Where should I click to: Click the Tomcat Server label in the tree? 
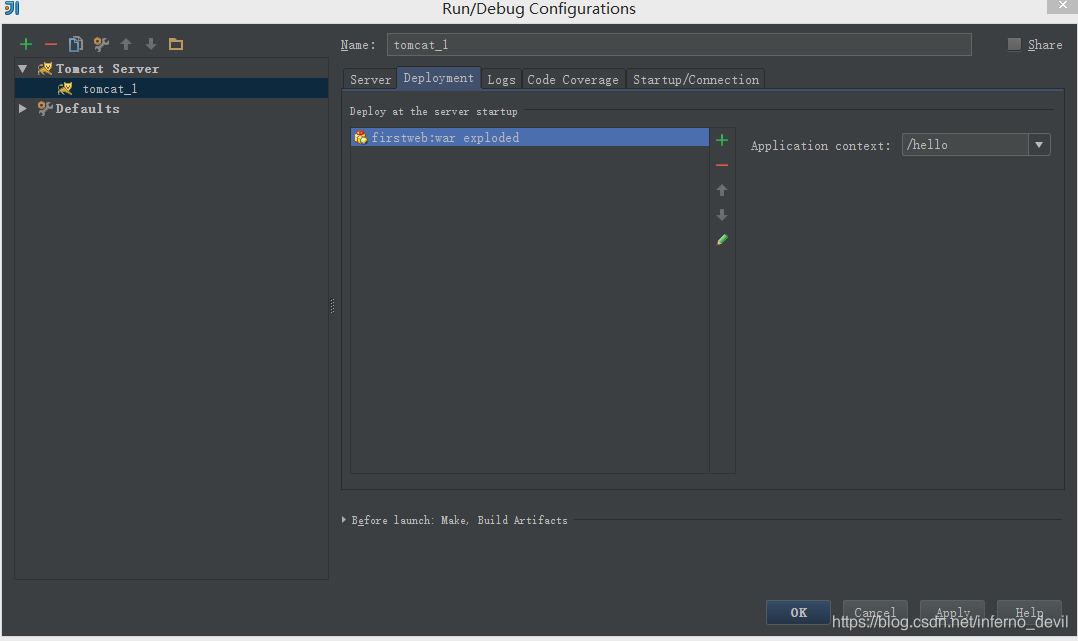107,69
